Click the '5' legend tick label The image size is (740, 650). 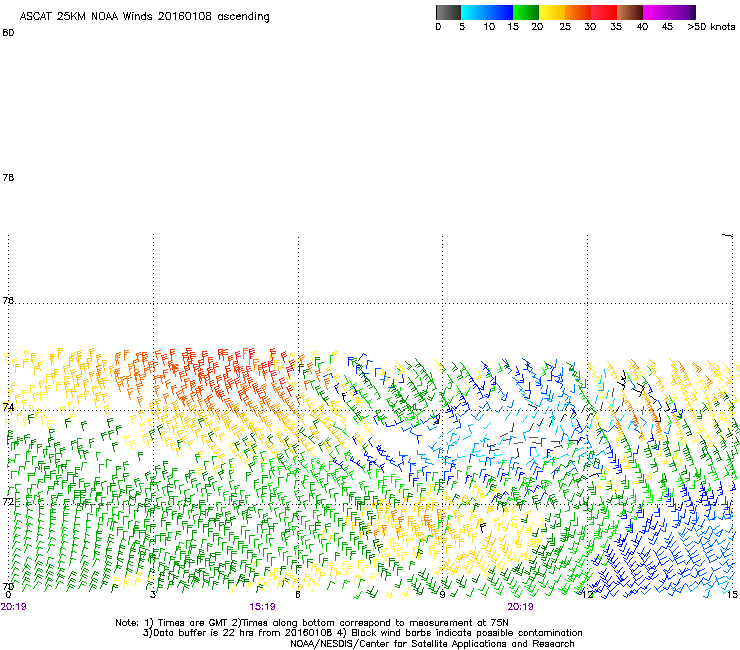coord(462,27)
